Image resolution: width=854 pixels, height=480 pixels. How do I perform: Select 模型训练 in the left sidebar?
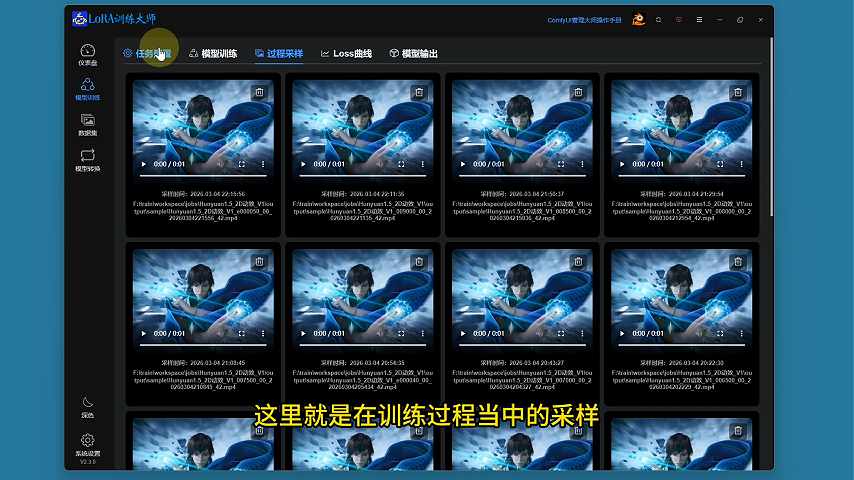coord(88,89)
